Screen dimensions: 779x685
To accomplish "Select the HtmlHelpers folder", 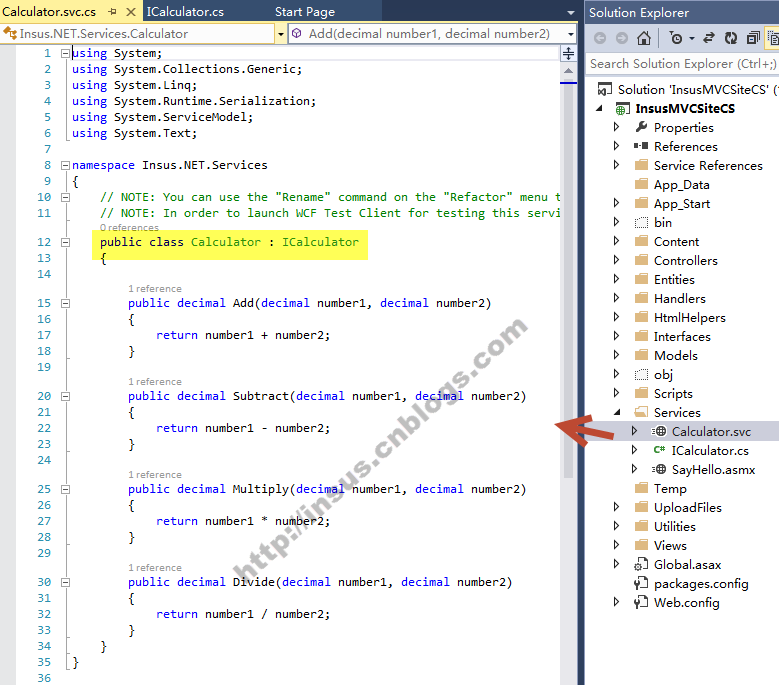I will [689, 317].
